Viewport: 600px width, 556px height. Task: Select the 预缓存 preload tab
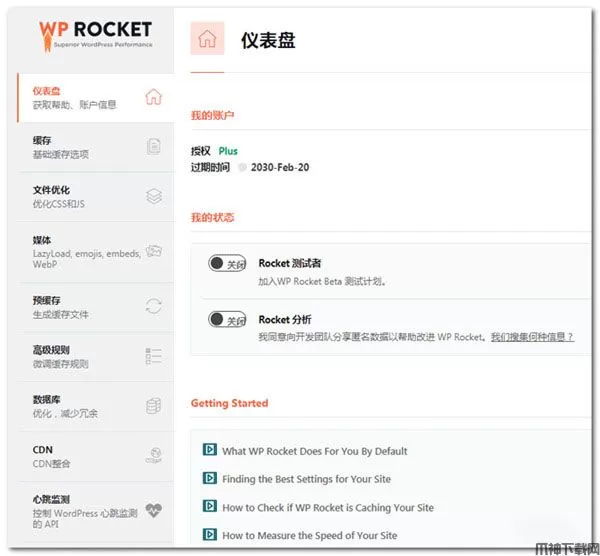(96, 307)
